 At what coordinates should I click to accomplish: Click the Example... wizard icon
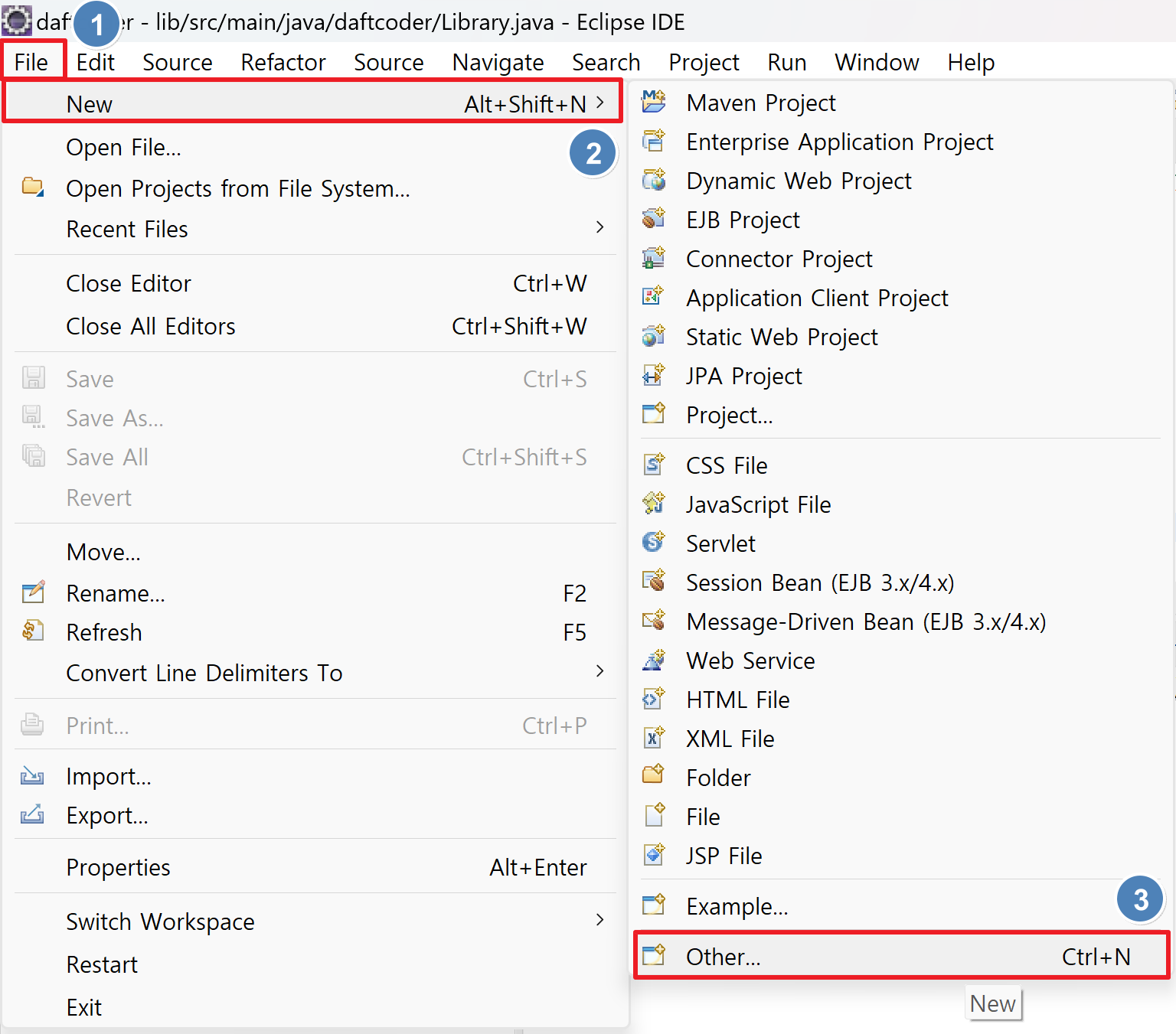(654, 905)
